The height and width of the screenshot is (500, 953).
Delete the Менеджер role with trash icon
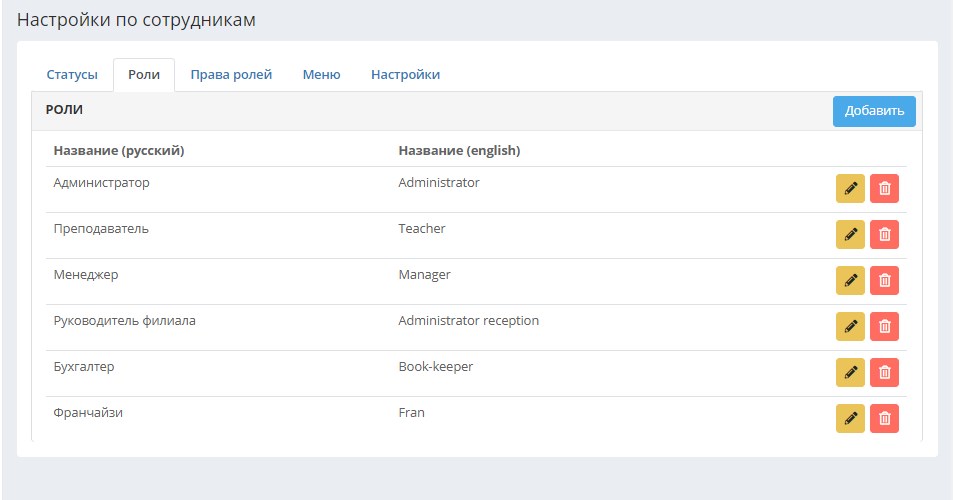[884, 281]
